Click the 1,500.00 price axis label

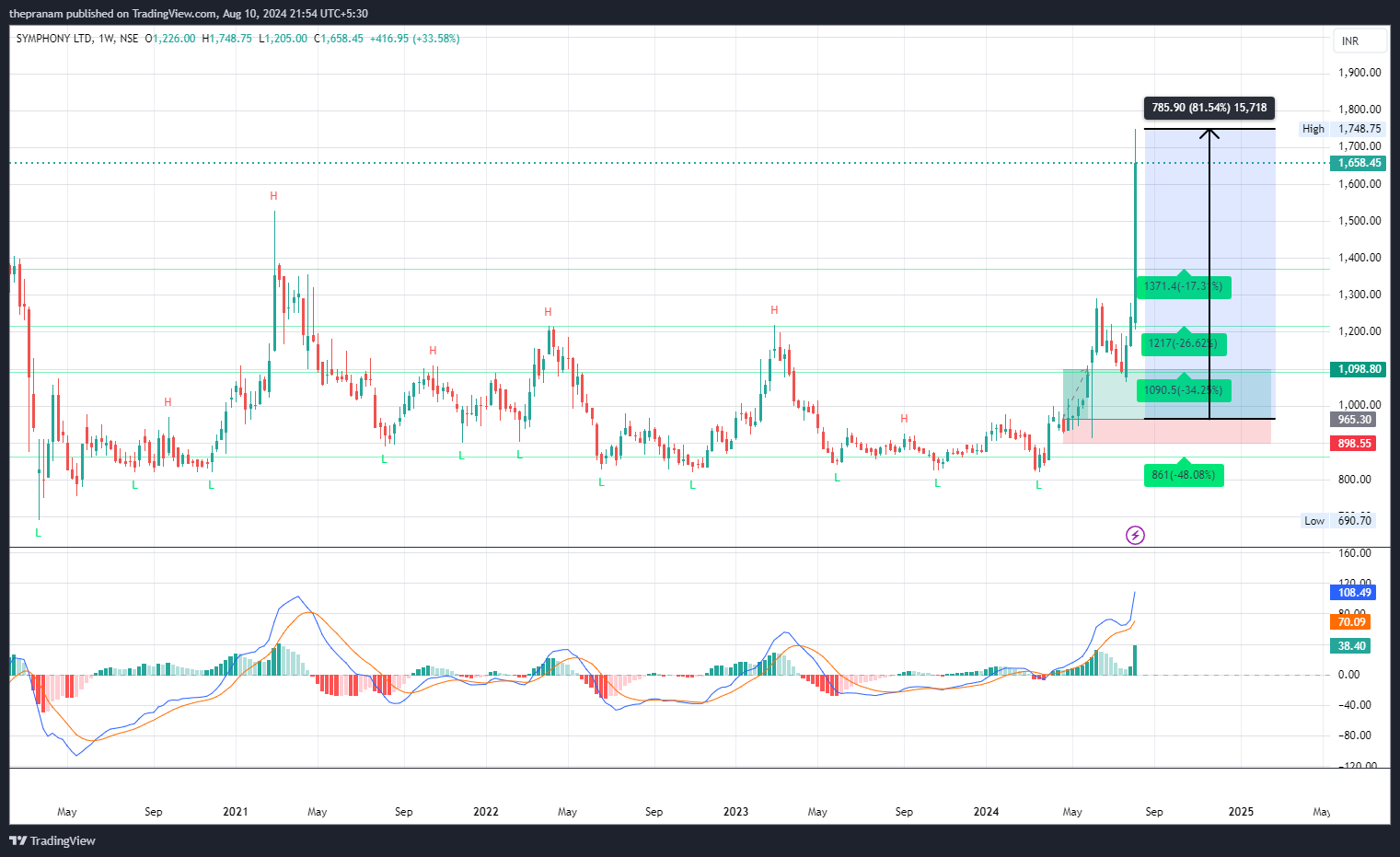click(x=1360, y=221)
